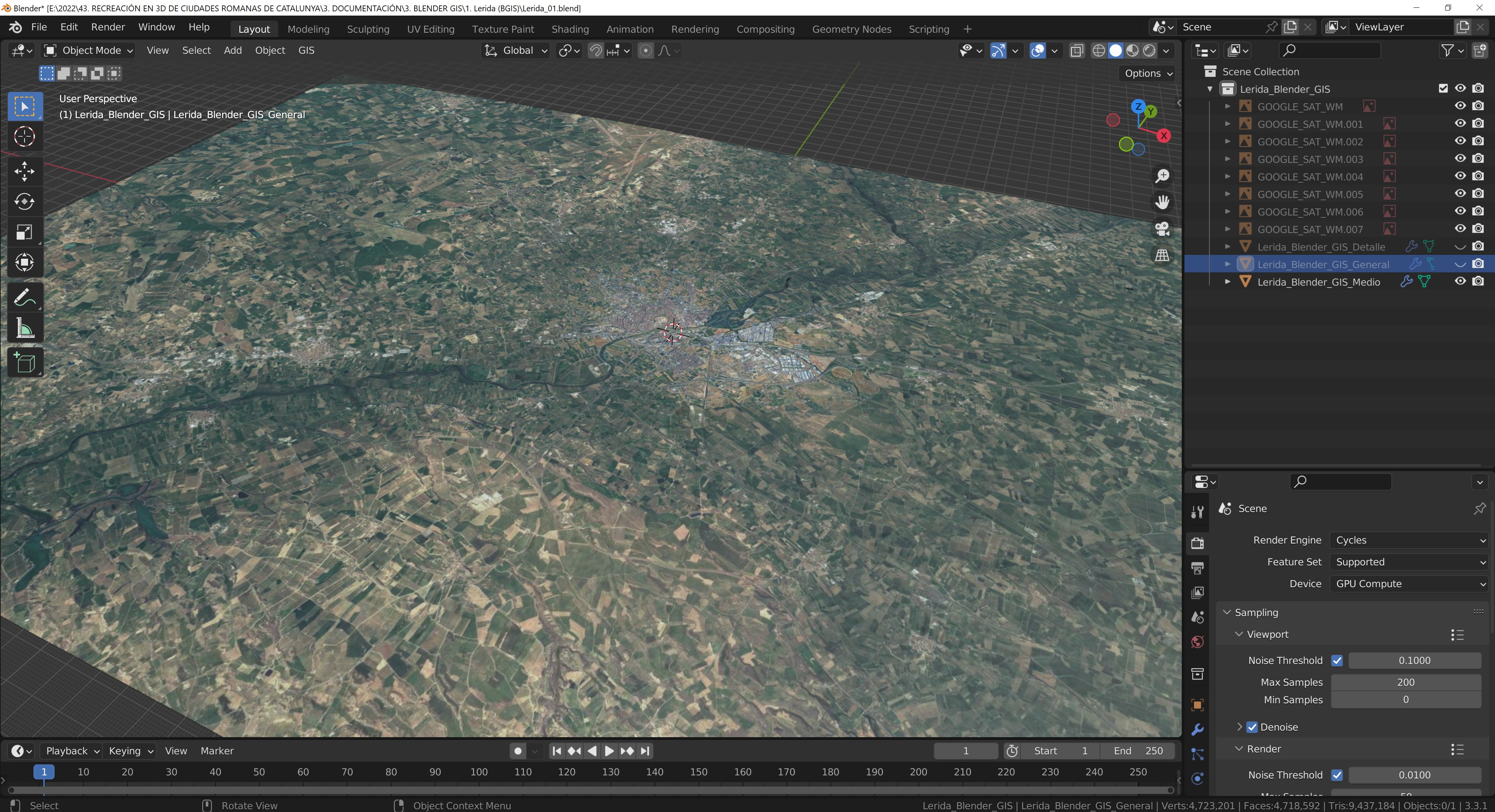The height and width of the screenshot is (812, 1495).
Task: Switch to orthographic grid view icon
Action: pyautogui.click(x=1162, y=255)
